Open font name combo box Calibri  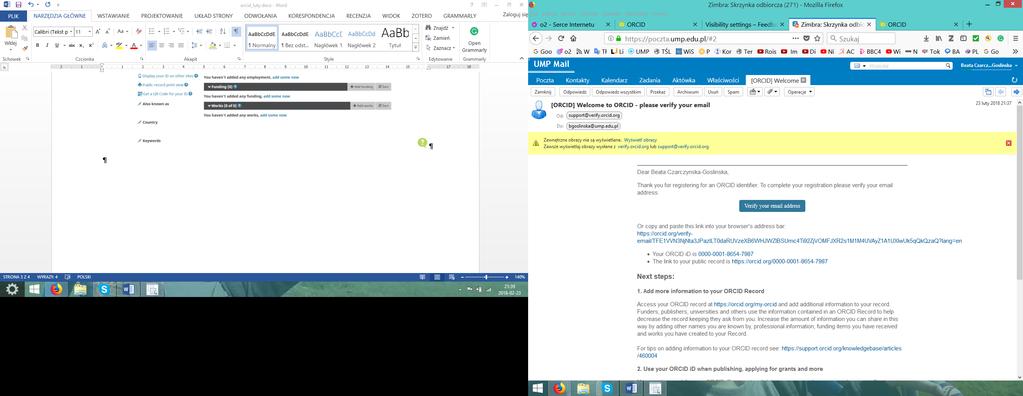pyautogui.click(x=52, y=31)
